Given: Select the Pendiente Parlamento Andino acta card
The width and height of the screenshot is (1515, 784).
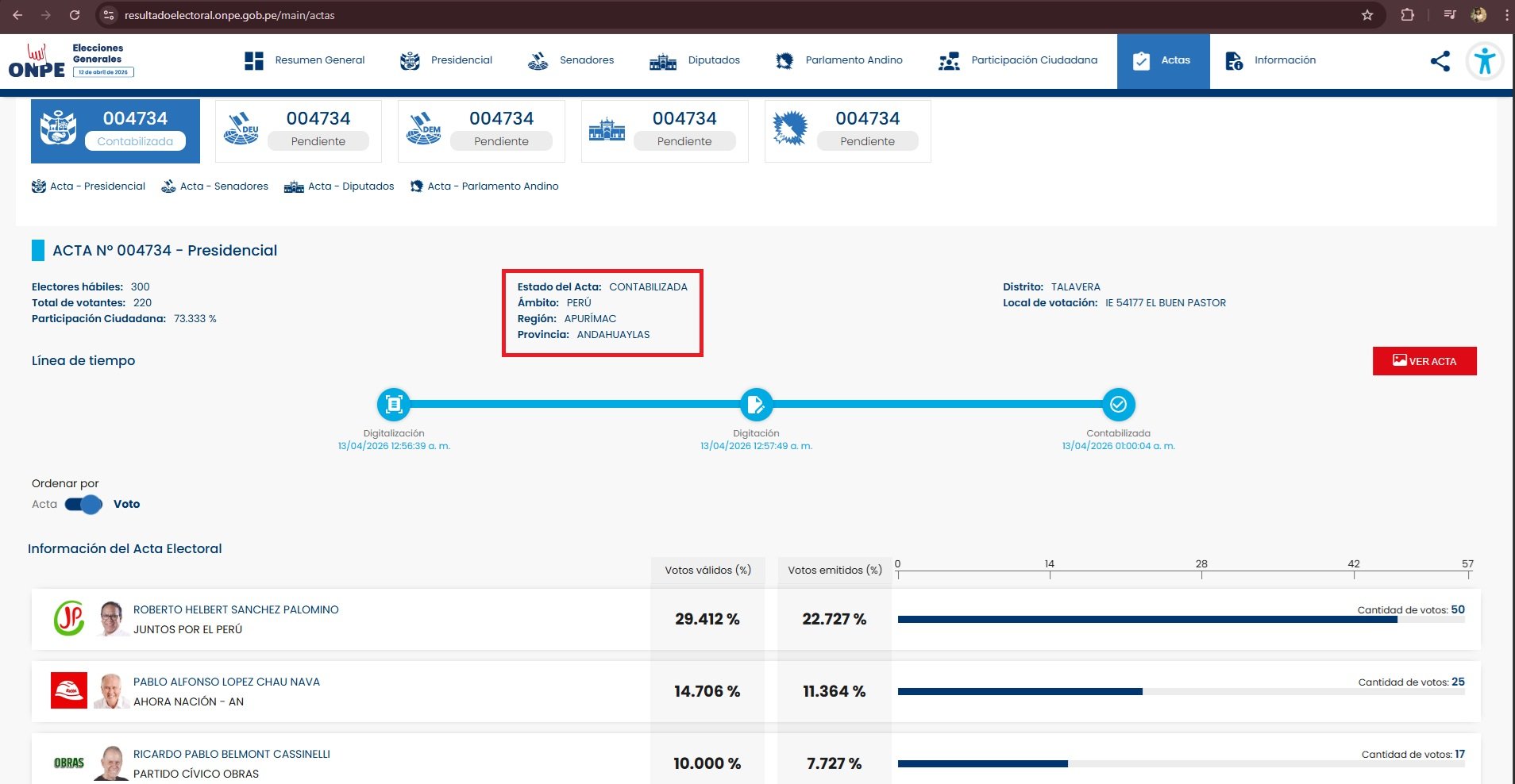Looking at the screenshot, I should click(x=847, y=130).
